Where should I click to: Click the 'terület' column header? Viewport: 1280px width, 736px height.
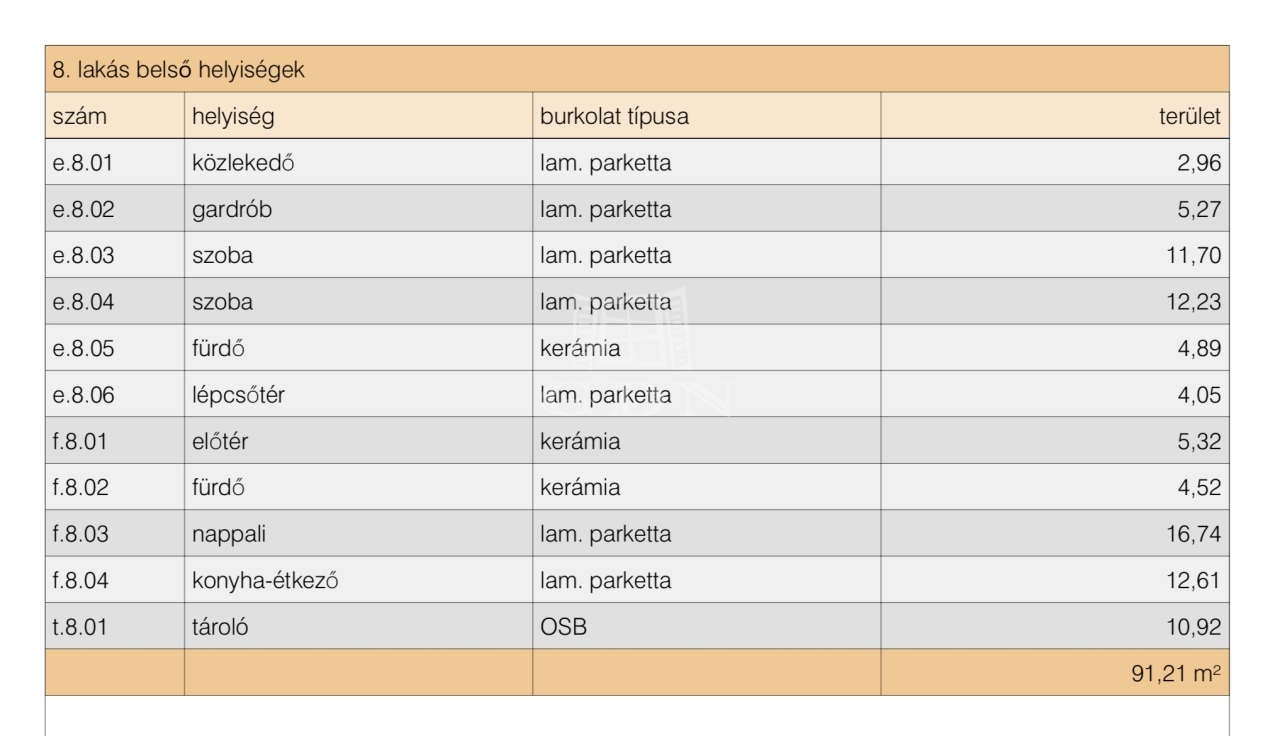coord(1055,115)
